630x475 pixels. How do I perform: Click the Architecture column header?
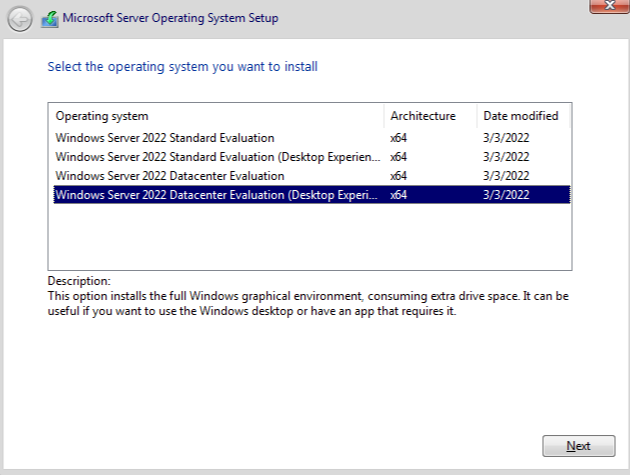[431, 116]
